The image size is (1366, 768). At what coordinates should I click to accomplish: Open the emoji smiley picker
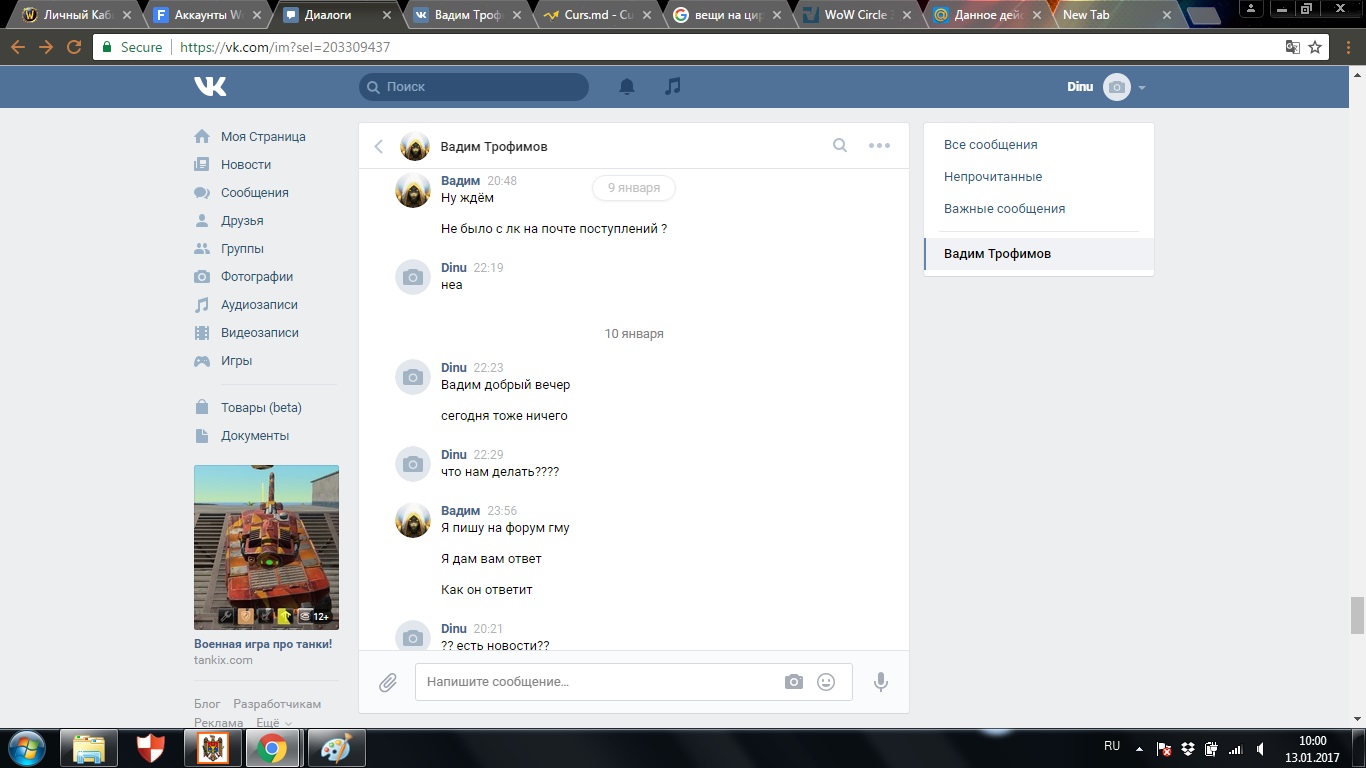click(826, 682)
